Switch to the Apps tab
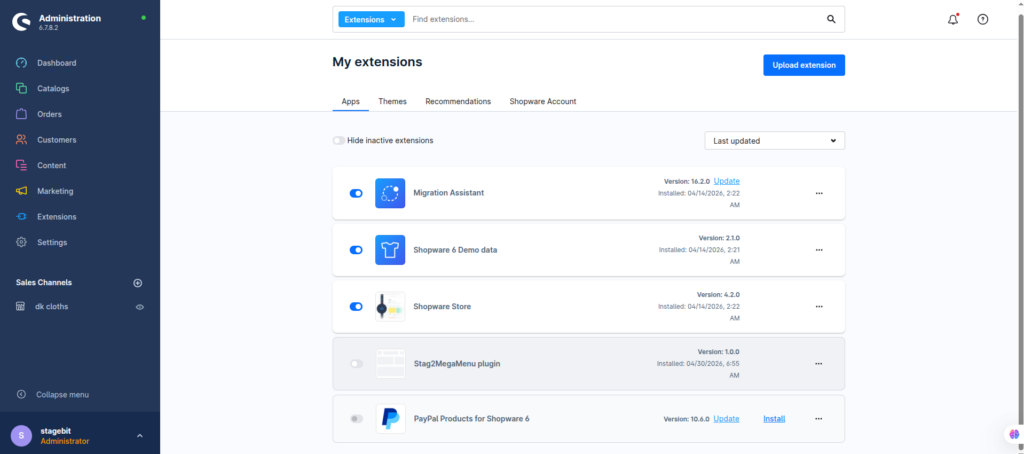Image resolution: width=1024 pixels, height=454 pixels. pos(351,101)
